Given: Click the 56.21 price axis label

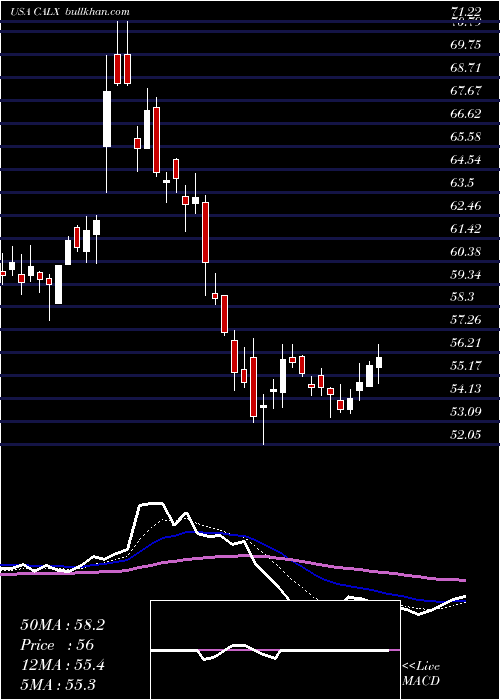Looking at the screenshot, I should click(x=466, y=343).
